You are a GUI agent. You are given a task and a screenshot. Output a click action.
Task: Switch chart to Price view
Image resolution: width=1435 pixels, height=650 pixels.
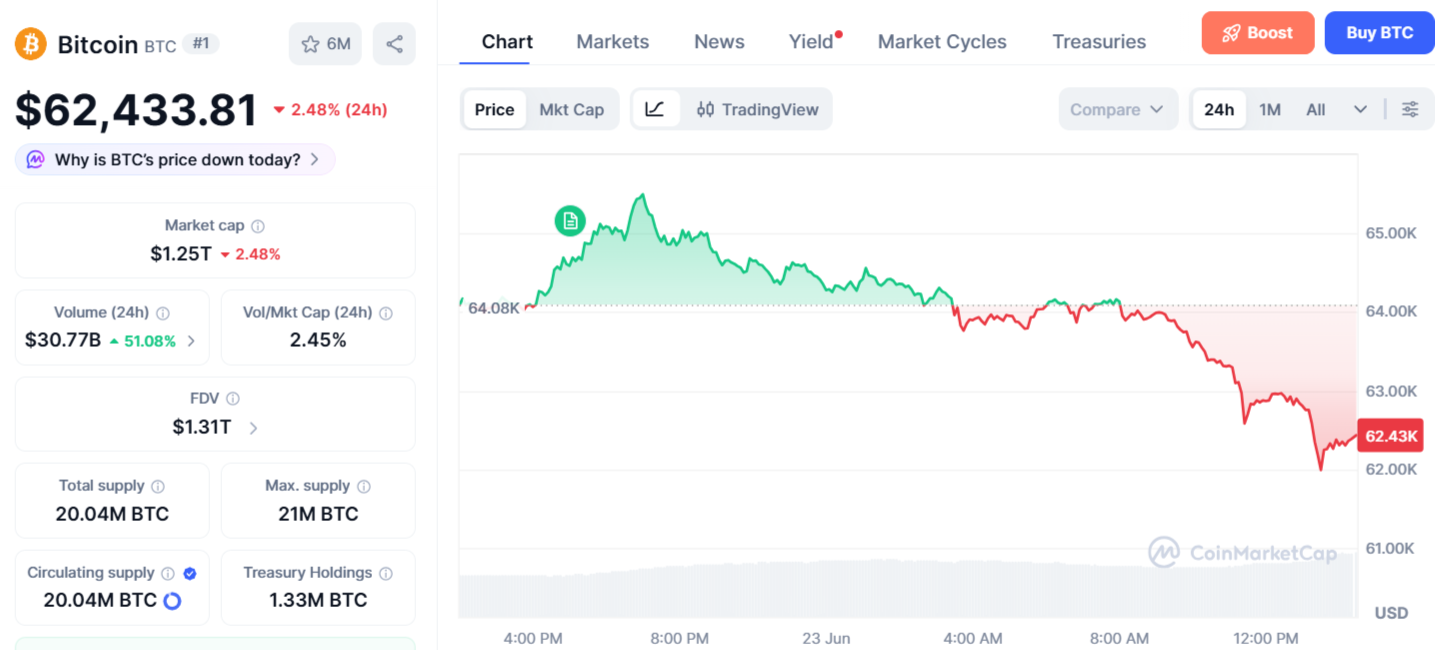(494, 109)
